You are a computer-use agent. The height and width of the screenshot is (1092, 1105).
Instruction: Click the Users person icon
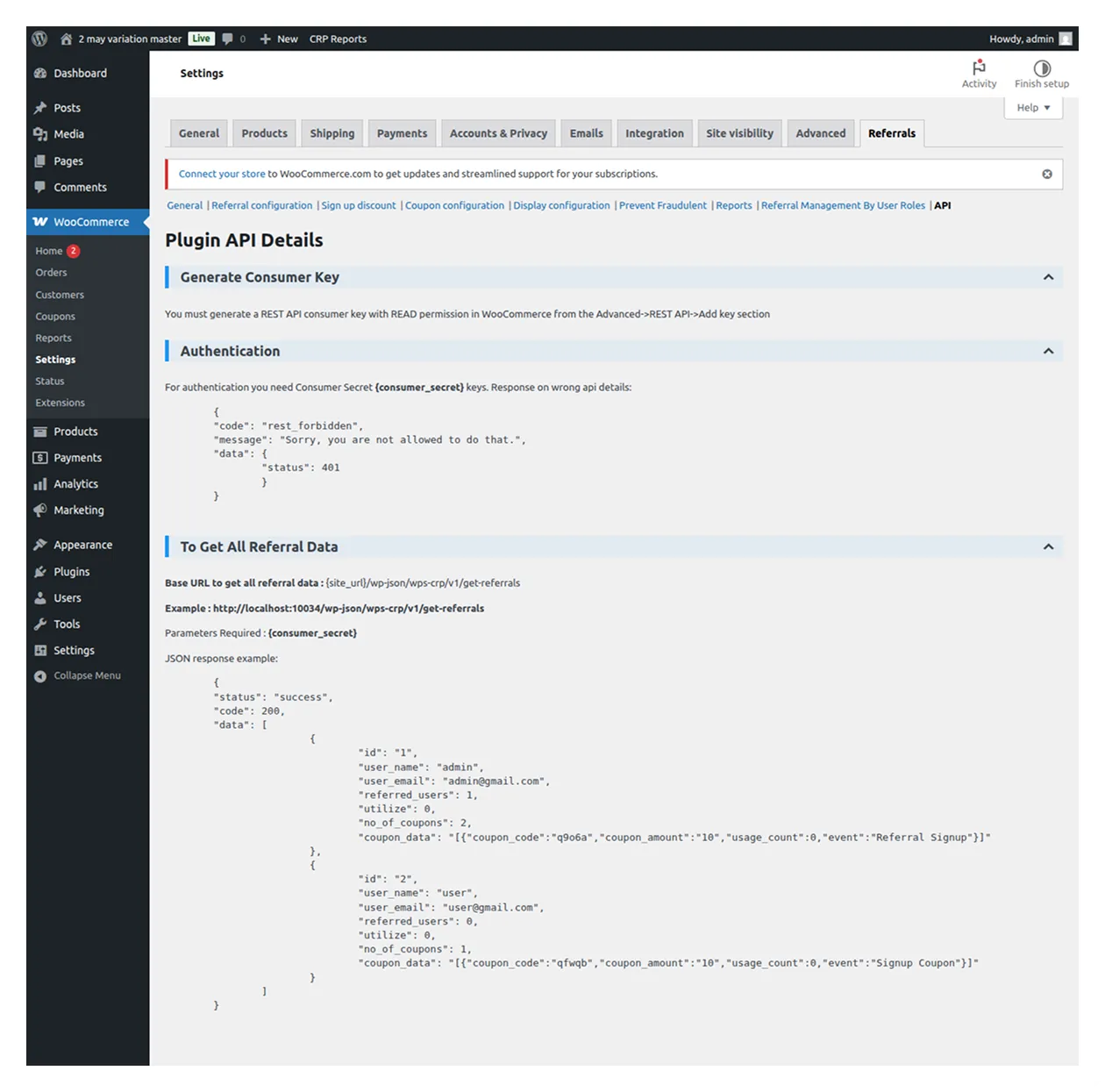pos(40,598)
